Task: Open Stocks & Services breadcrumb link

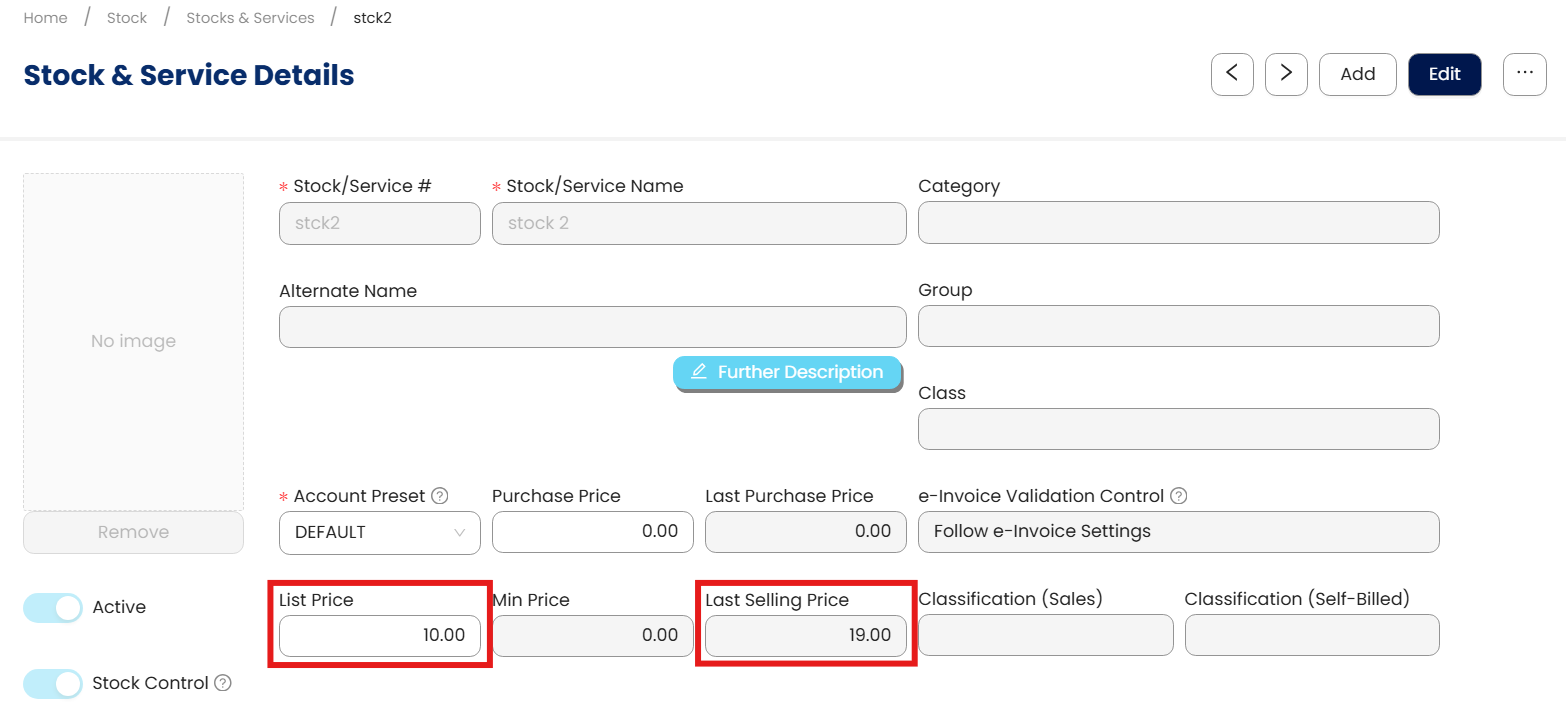Action: [x=250, y=18]
